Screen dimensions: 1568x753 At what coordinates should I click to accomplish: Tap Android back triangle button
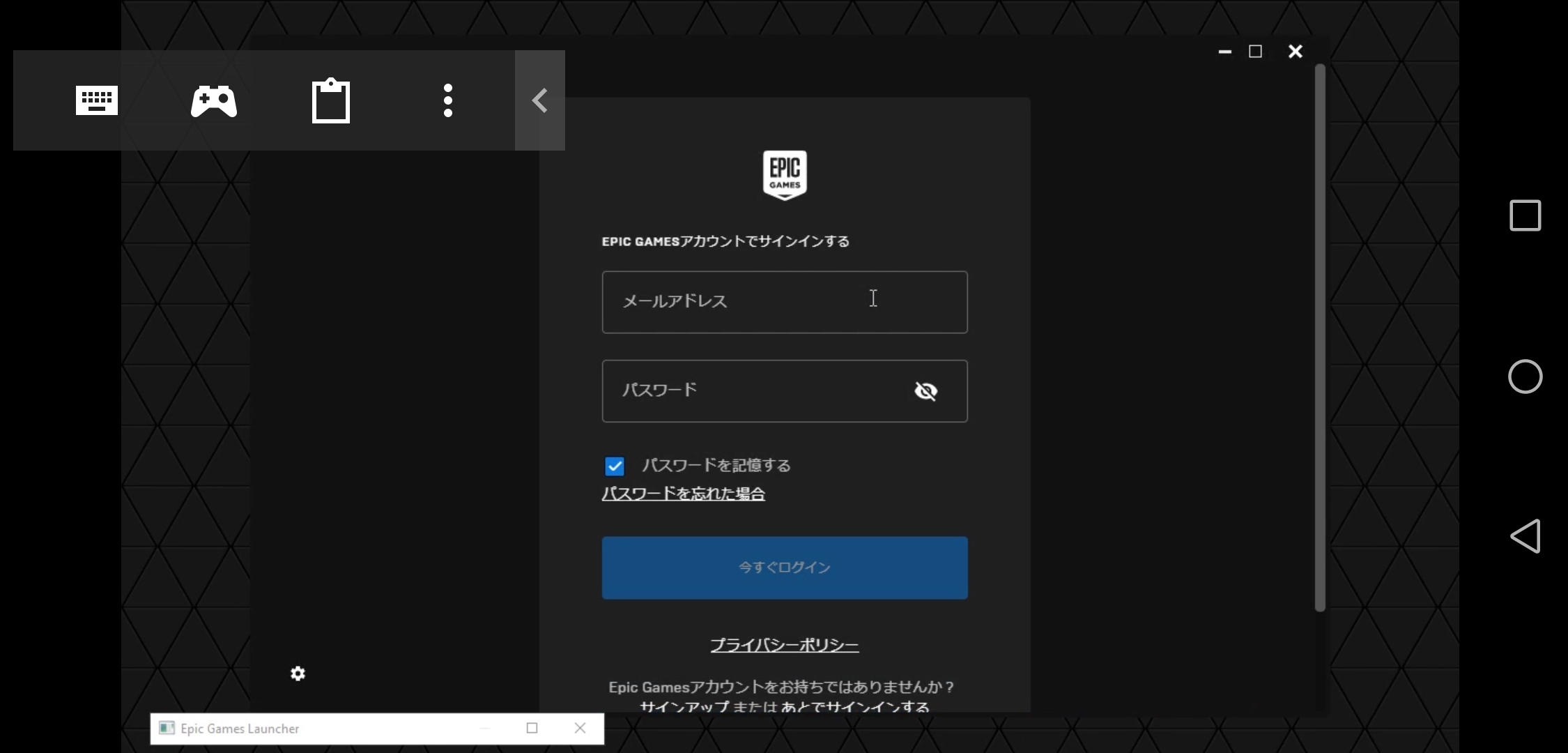tap(1525, 536)
